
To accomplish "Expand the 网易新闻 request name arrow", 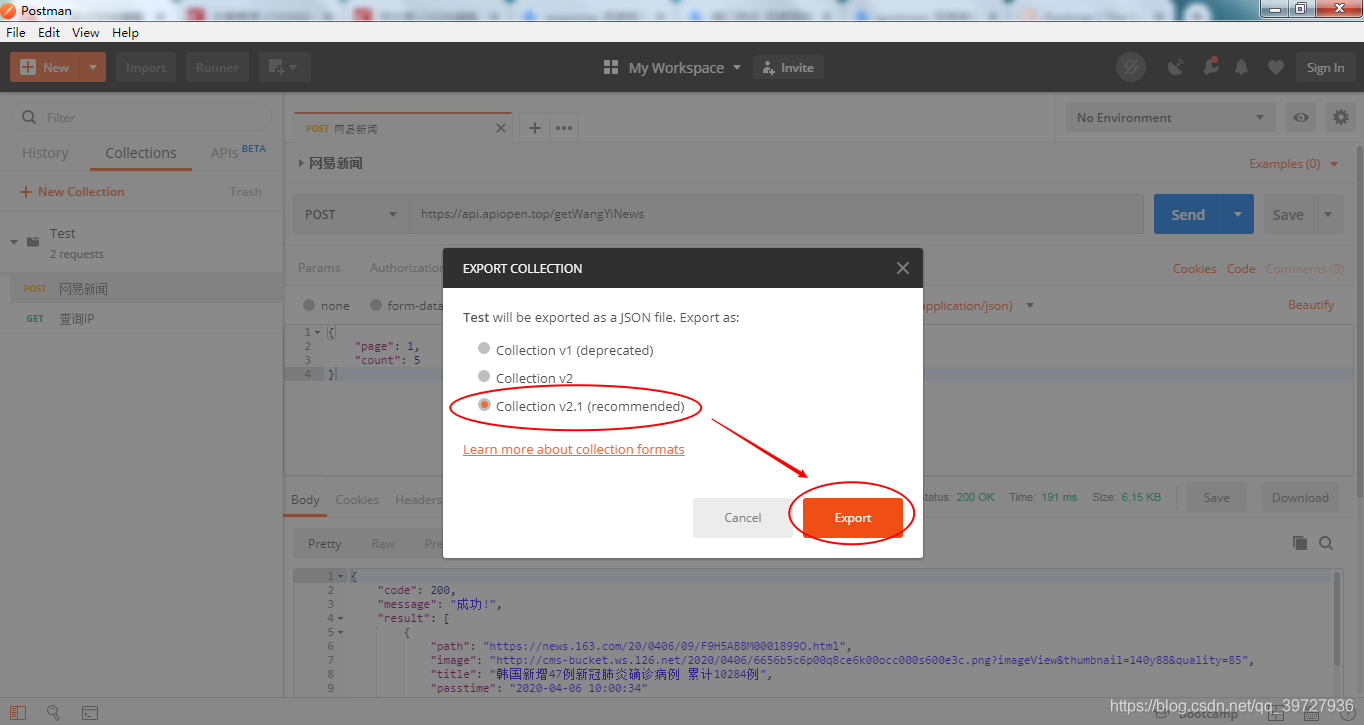I will [301, 163].
